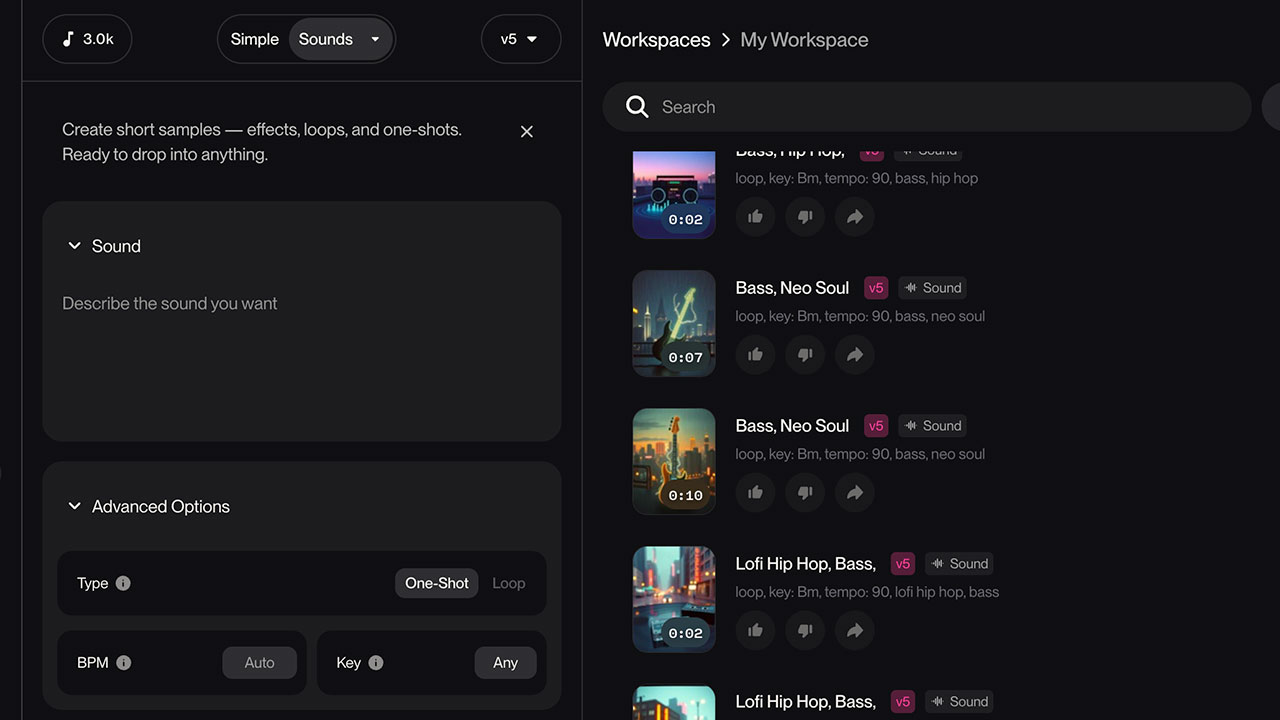Viewport: 1280px width, 720px height.
Task: Select One-Shot sound type
Action: (437, 583)
